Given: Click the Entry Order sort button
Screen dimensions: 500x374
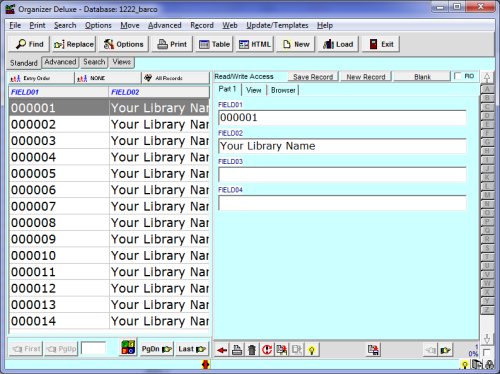Looking at the screenshot, I should [41, 78].
